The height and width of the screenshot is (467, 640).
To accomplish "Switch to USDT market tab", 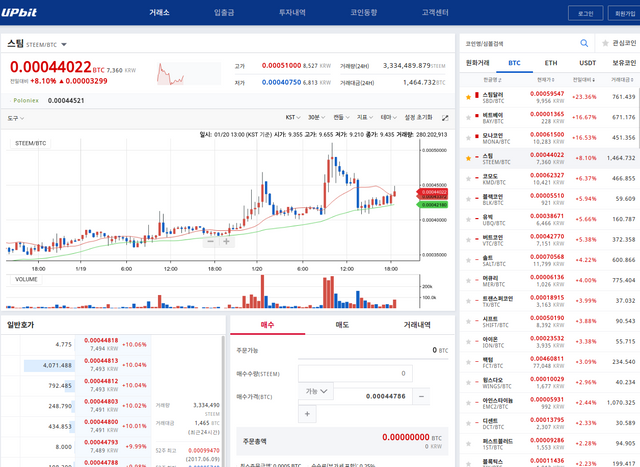I will click(x=588, y=63).
